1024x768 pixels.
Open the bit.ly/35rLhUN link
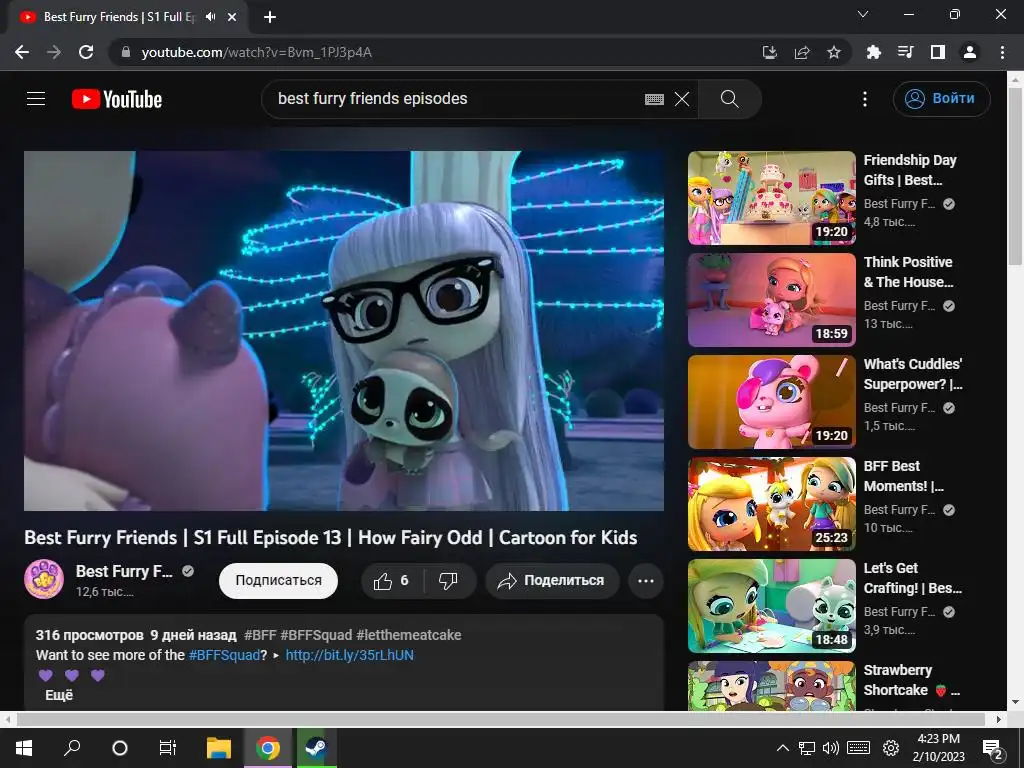coord(349,655)
